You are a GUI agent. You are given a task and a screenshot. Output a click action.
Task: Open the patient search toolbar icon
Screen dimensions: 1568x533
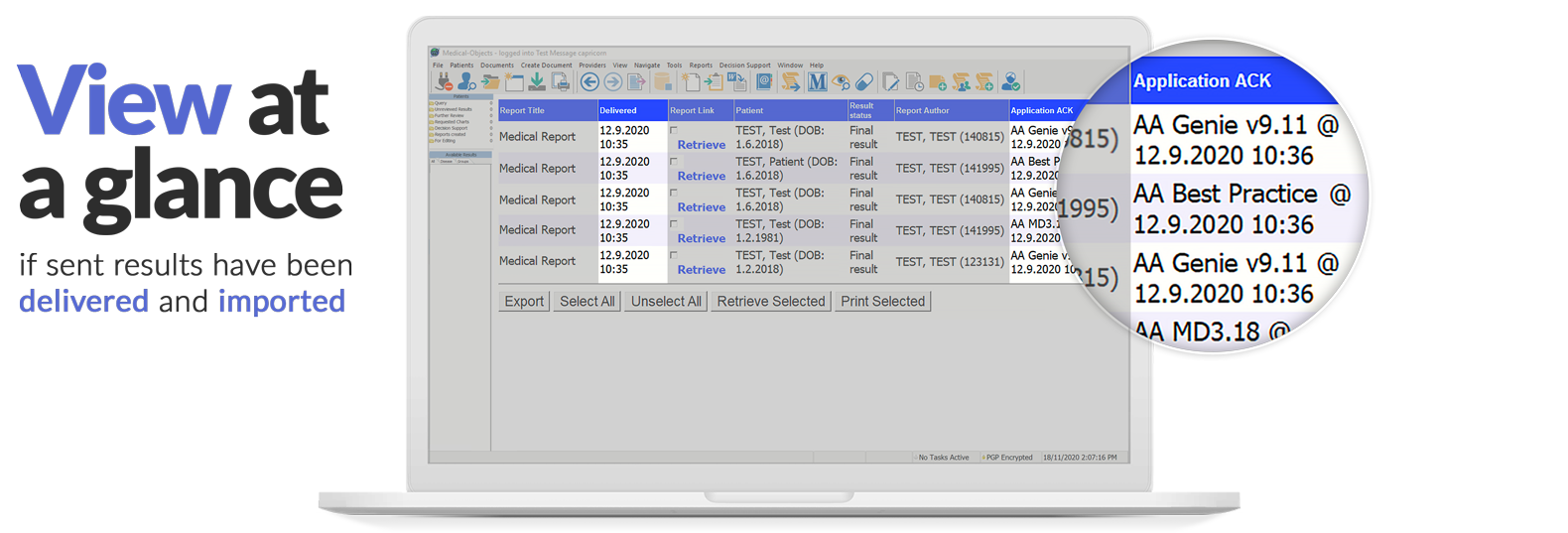tap(467, 81)
